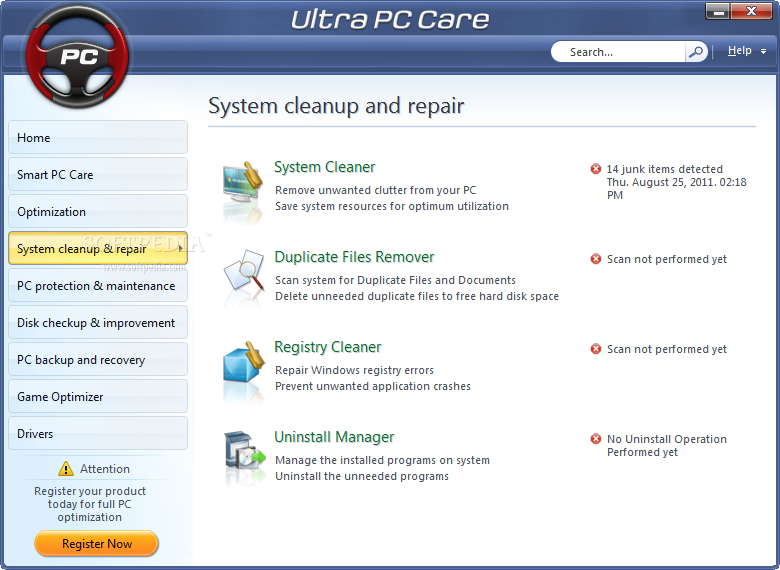Image resolution: width=780 pixels, height=570 pixels.
Task: Click the Registry Cleaner blue cube icon
Action: coord(243,362)
